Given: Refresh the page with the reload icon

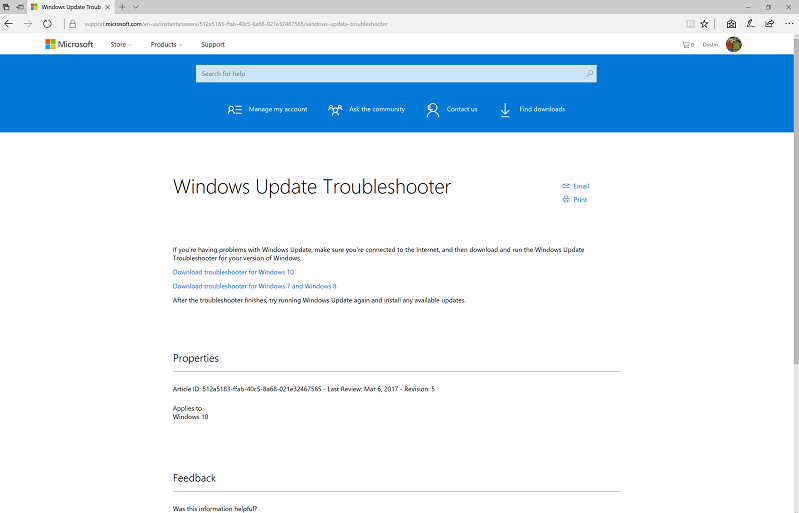Looking at the screenshot, I should point(47,23).
